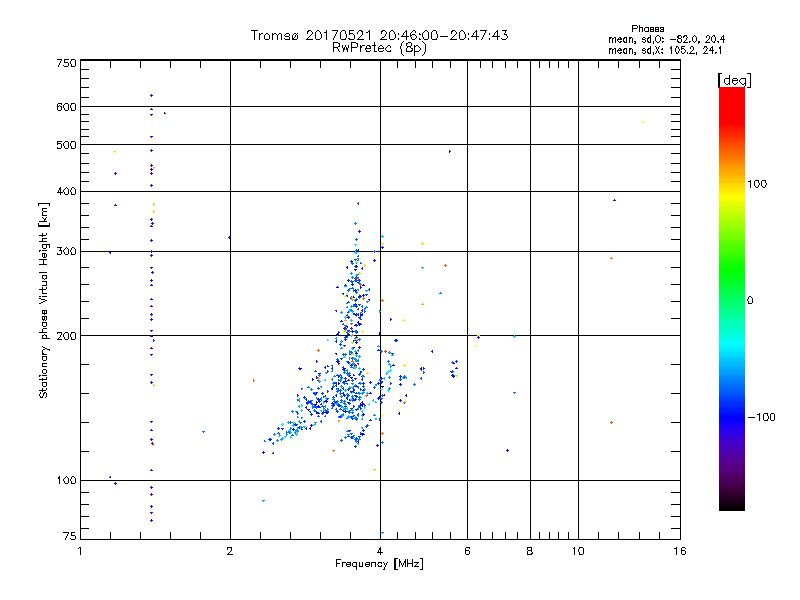The height and width of the screenshot is (600, 800).
Task: Click the '10' frequency tick label
Action: pyautogui.click(x=578, y=551)
